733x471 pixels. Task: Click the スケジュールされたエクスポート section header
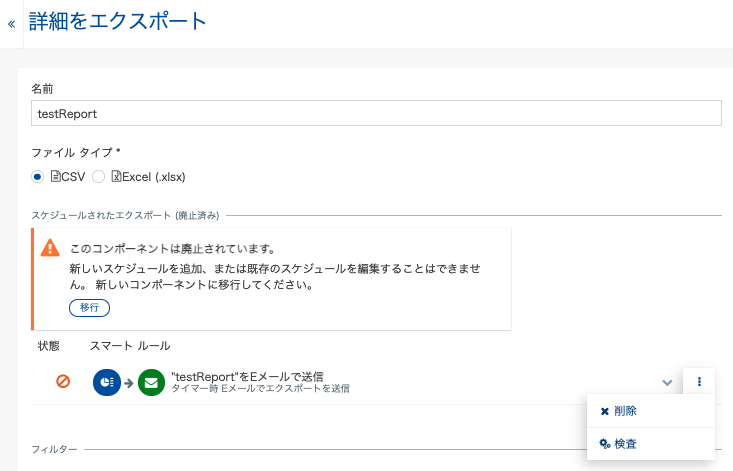coord(125,215)
